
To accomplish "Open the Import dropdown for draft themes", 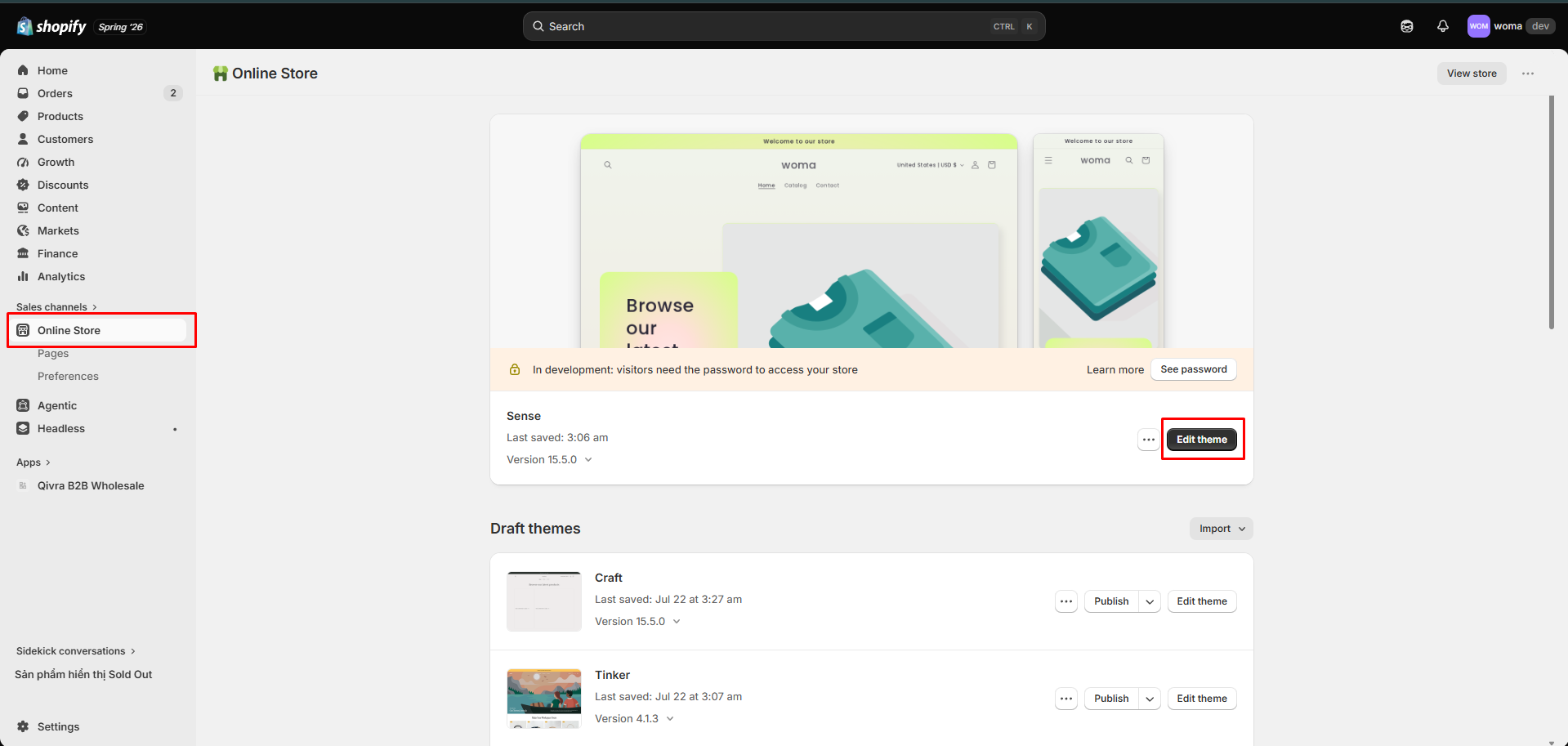I will [x=1222, y=529].
